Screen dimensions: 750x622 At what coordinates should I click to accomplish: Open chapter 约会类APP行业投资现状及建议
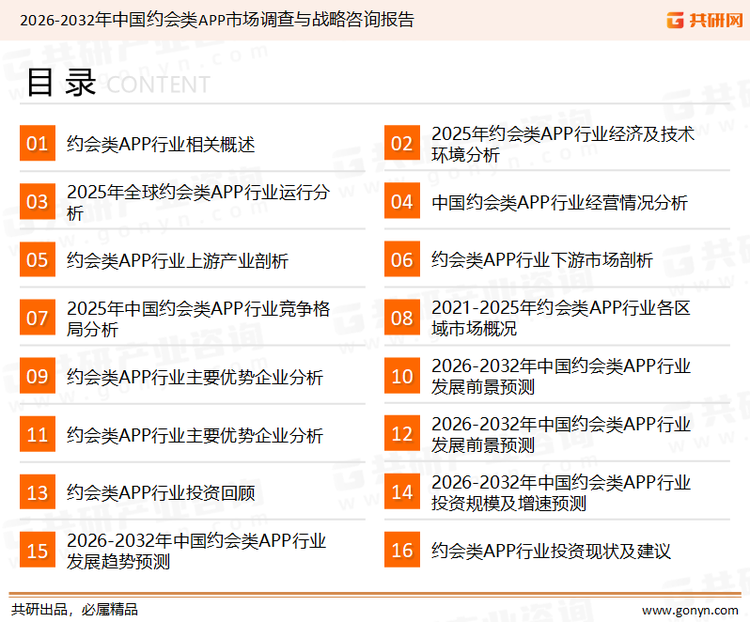click(551, 551)
